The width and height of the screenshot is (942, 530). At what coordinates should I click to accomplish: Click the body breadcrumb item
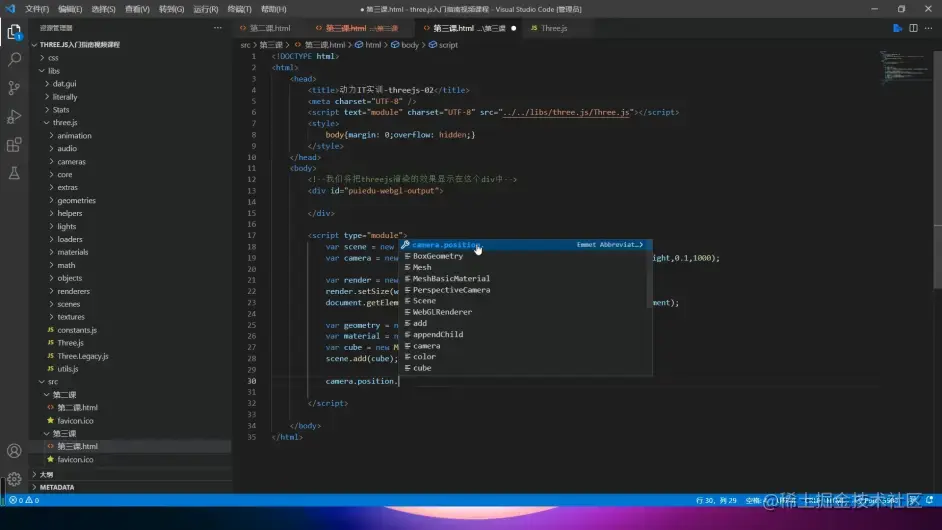405,45
